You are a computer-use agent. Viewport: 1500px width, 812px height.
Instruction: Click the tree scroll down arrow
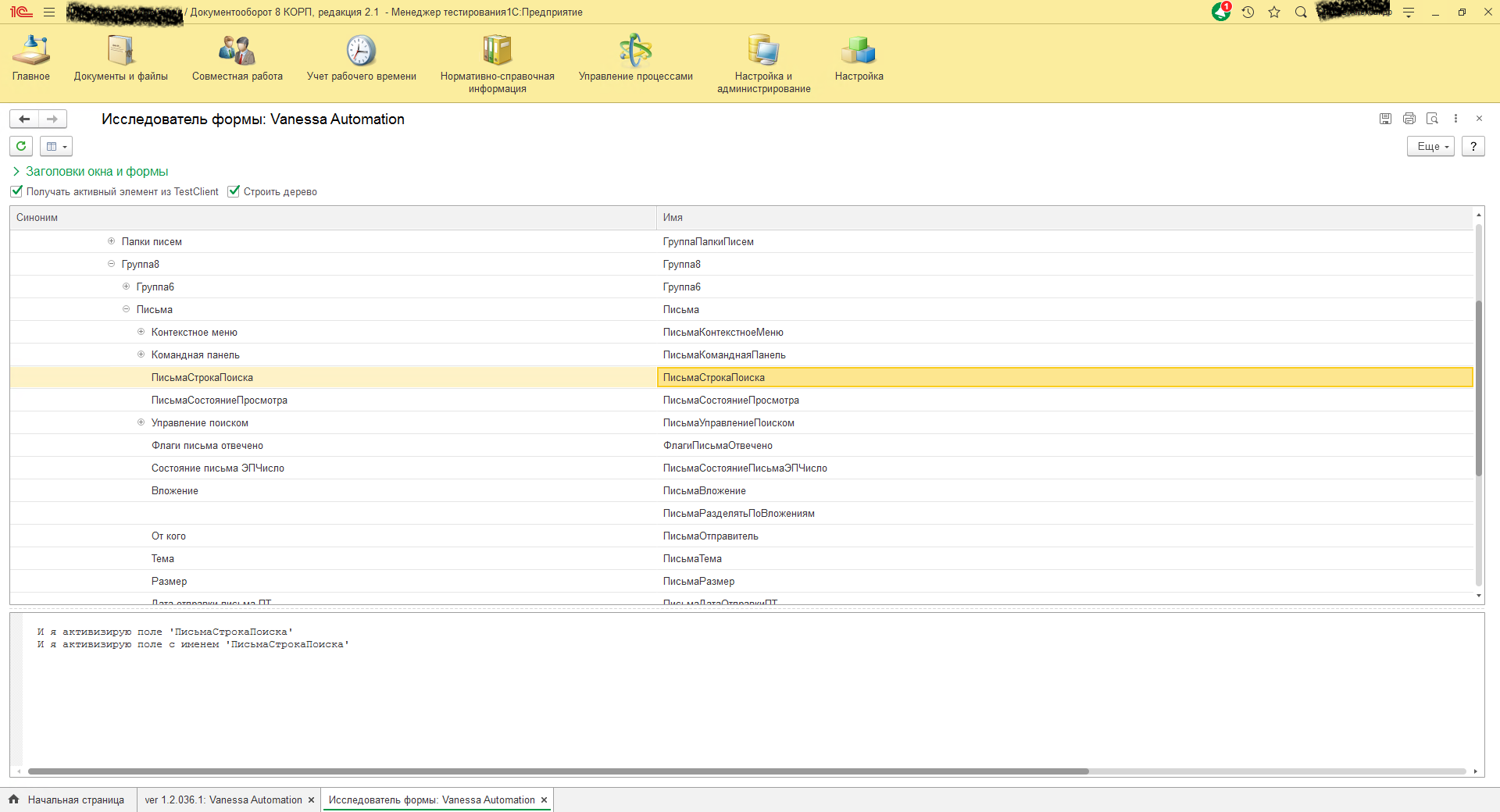click(x=1479, y=596)
